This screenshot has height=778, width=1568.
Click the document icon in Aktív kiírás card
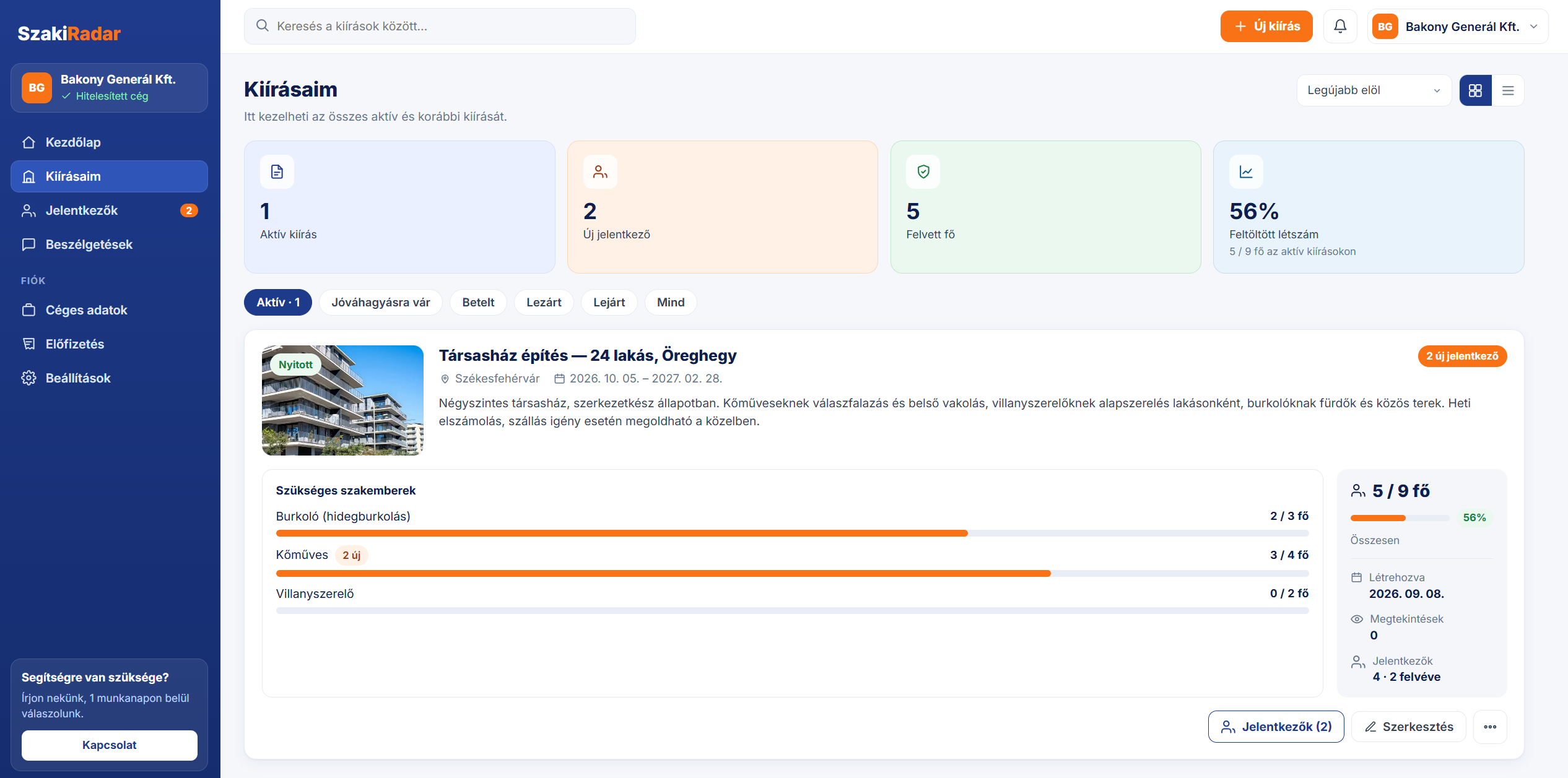click(x=277, y=171)
